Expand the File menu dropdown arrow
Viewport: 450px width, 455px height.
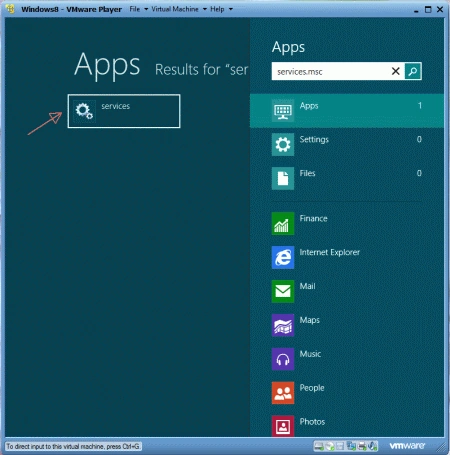pyautogui.click(x=146, y=9)
